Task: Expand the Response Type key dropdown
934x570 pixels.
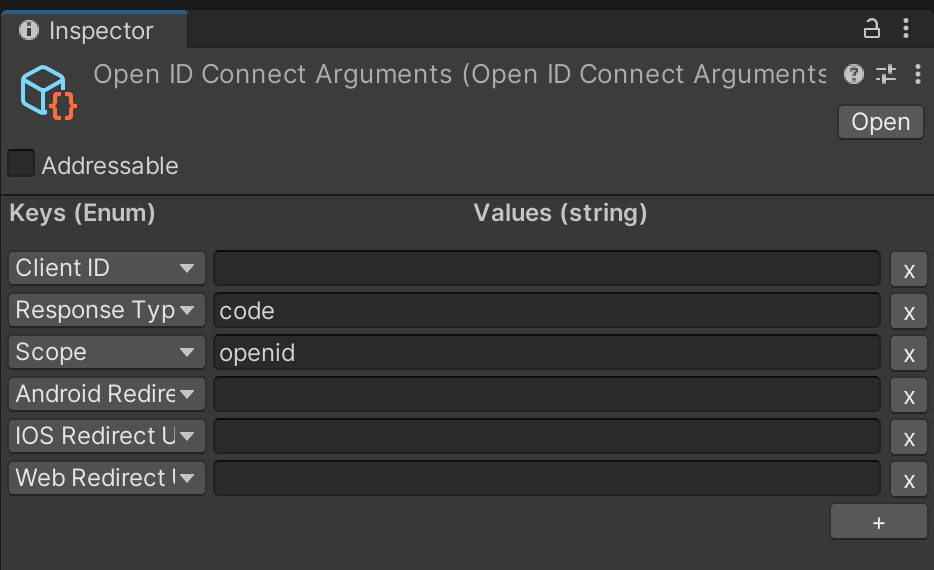Action: pos(107,310)
